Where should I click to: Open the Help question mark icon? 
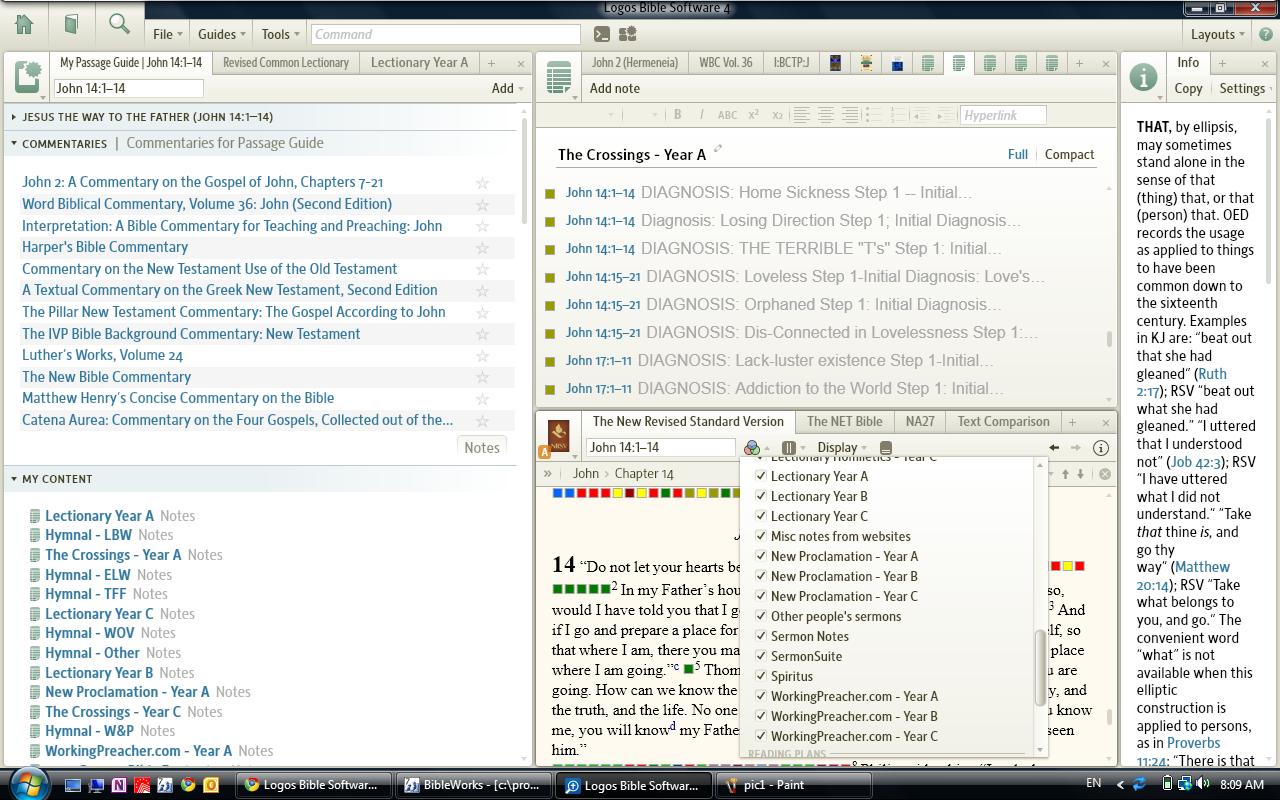tap(1265, 34)
